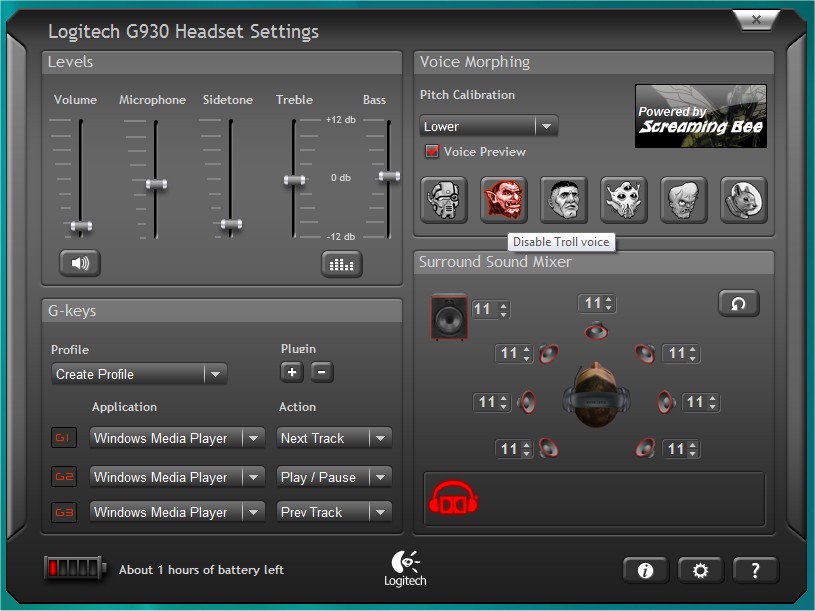The height and width of the screenshot is (611, 815).
Task: Adjust front right level stepper
Action: [x=692, y=354]
